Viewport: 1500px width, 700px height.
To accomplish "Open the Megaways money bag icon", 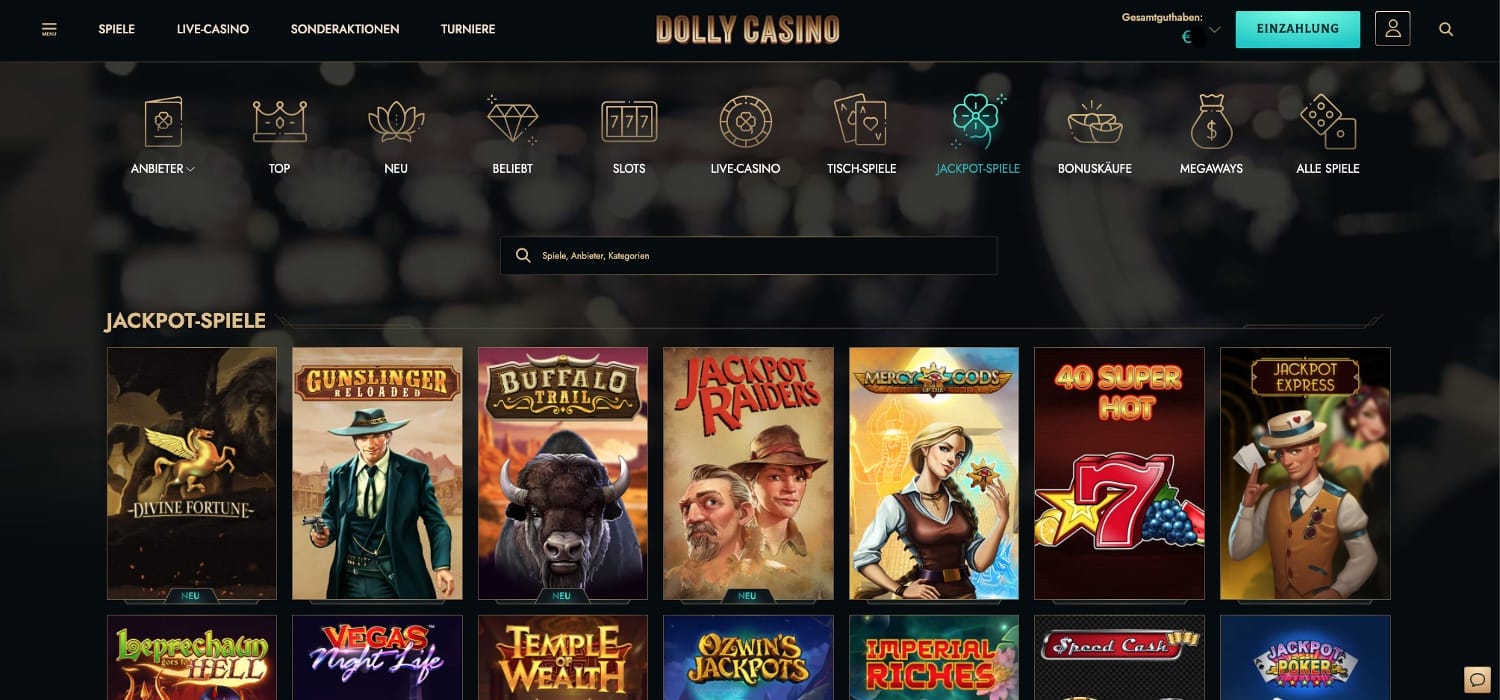I will click(1211, 122).
